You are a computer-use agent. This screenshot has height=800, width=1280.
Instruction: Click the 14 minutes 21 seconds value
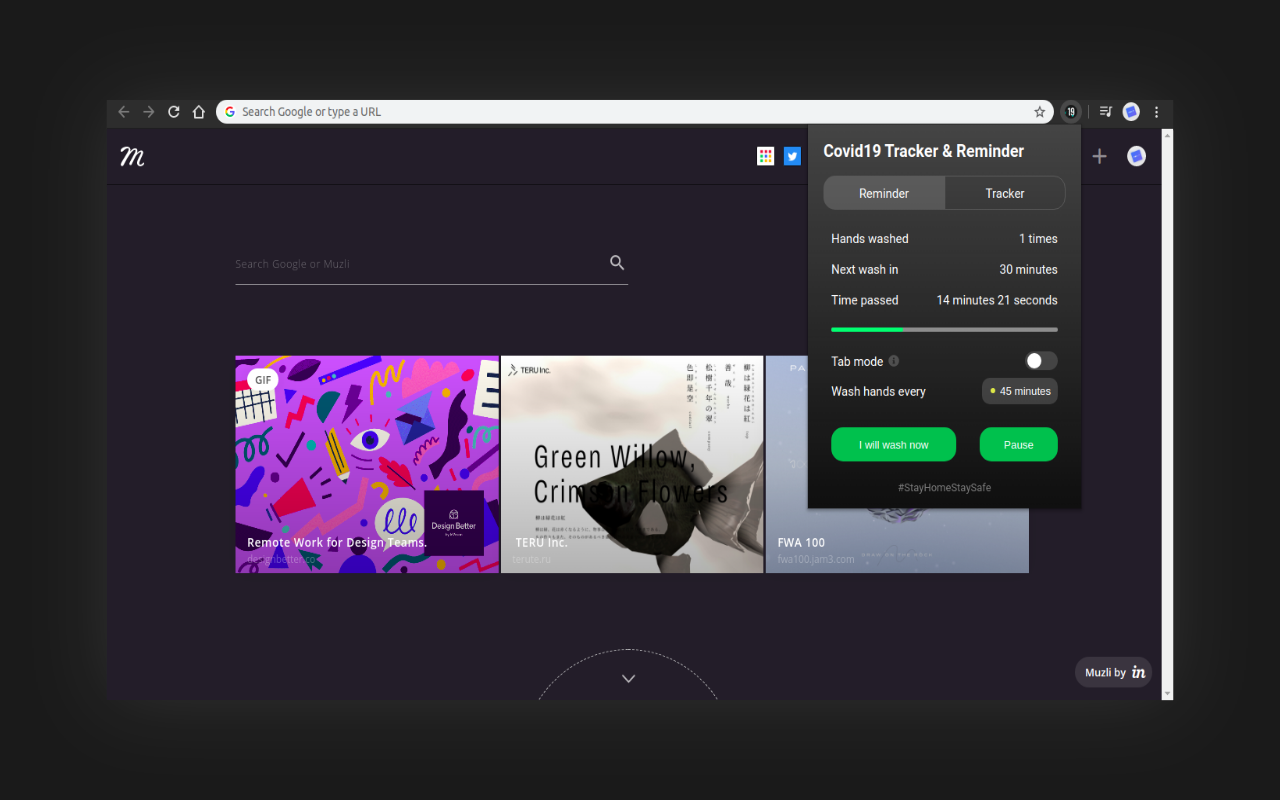(x=997, y=300)
